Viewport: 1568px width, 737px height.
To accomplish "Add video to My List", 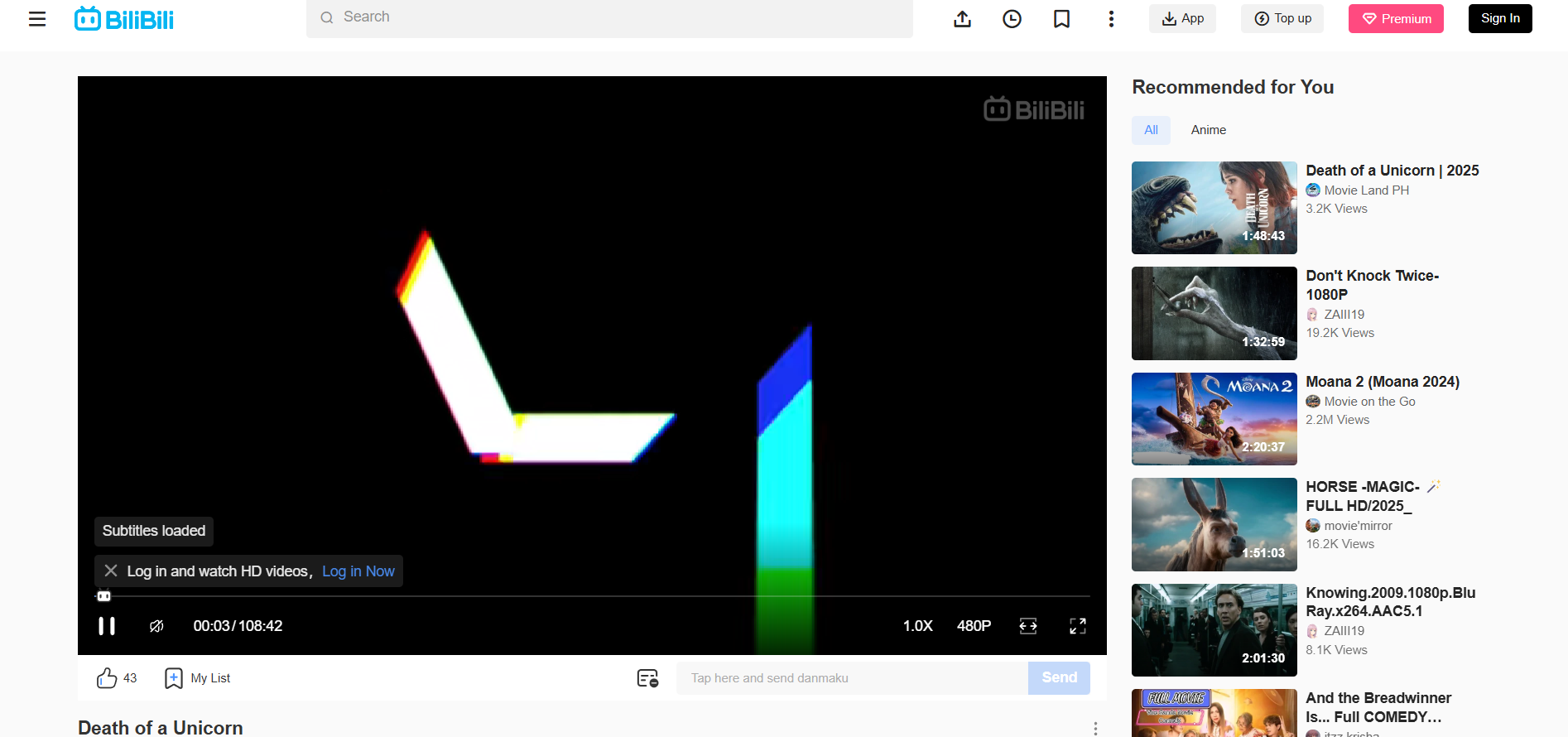I will pos(197,678).
